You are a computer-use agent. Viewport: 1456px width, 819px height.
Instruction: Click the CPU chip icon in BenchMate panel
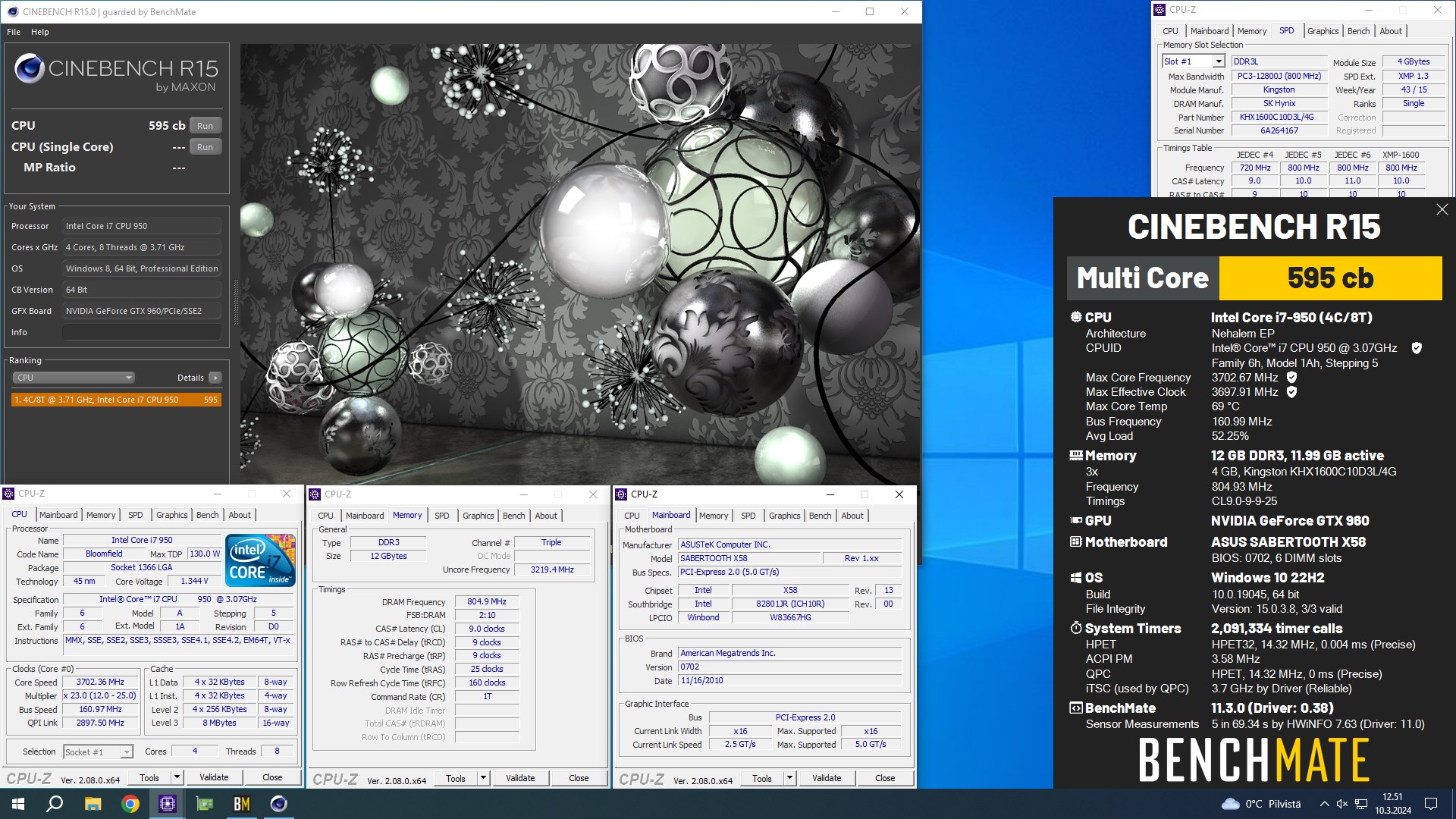(x=1075, y=317)
